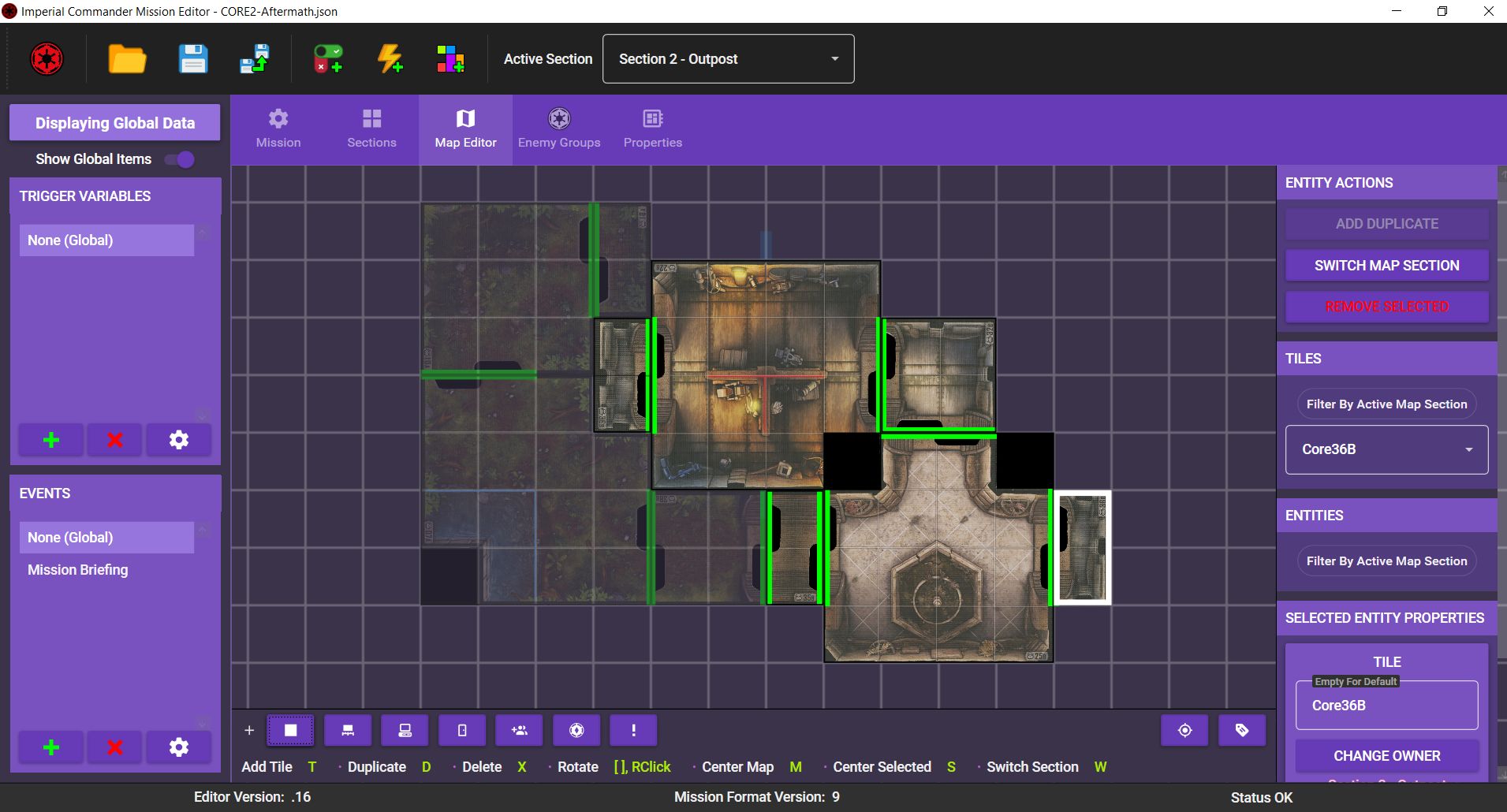The height and width of the screenshot is (812, 1507).
Task: Switch to the Sections tab
Action: click(371, 130)
